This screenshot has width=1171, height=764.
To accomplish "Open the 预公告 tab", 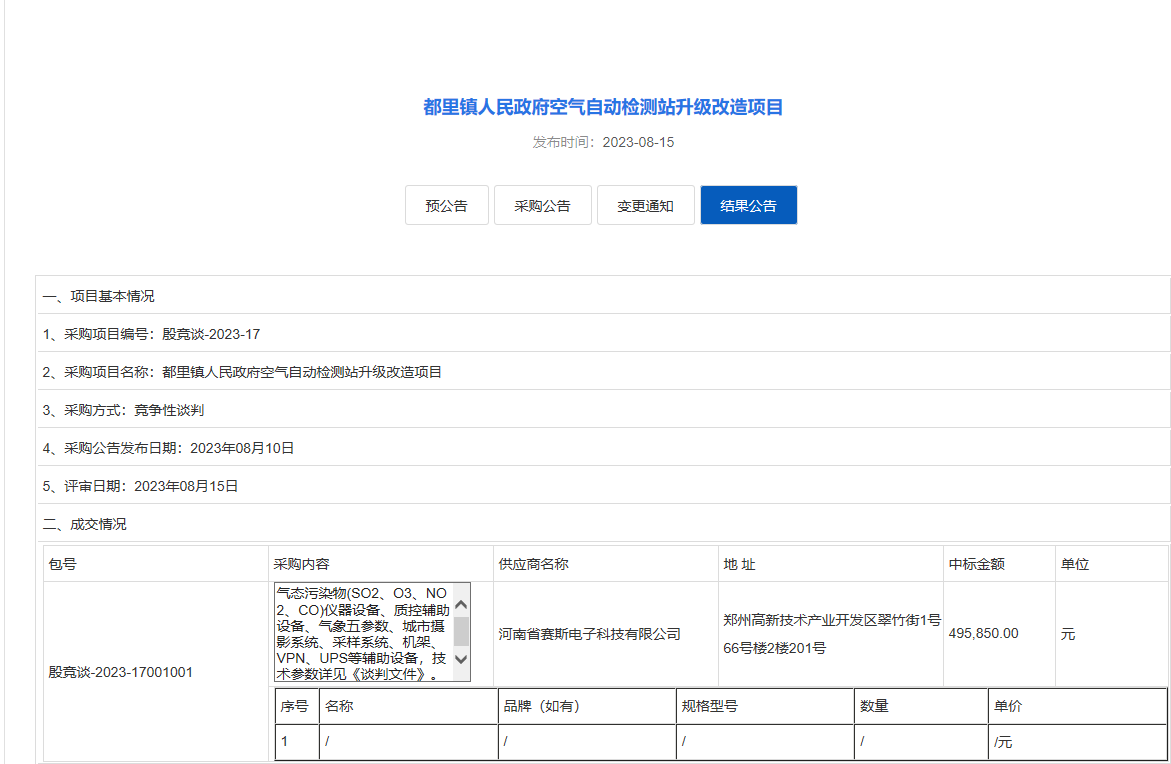I will tap(447, 205).
